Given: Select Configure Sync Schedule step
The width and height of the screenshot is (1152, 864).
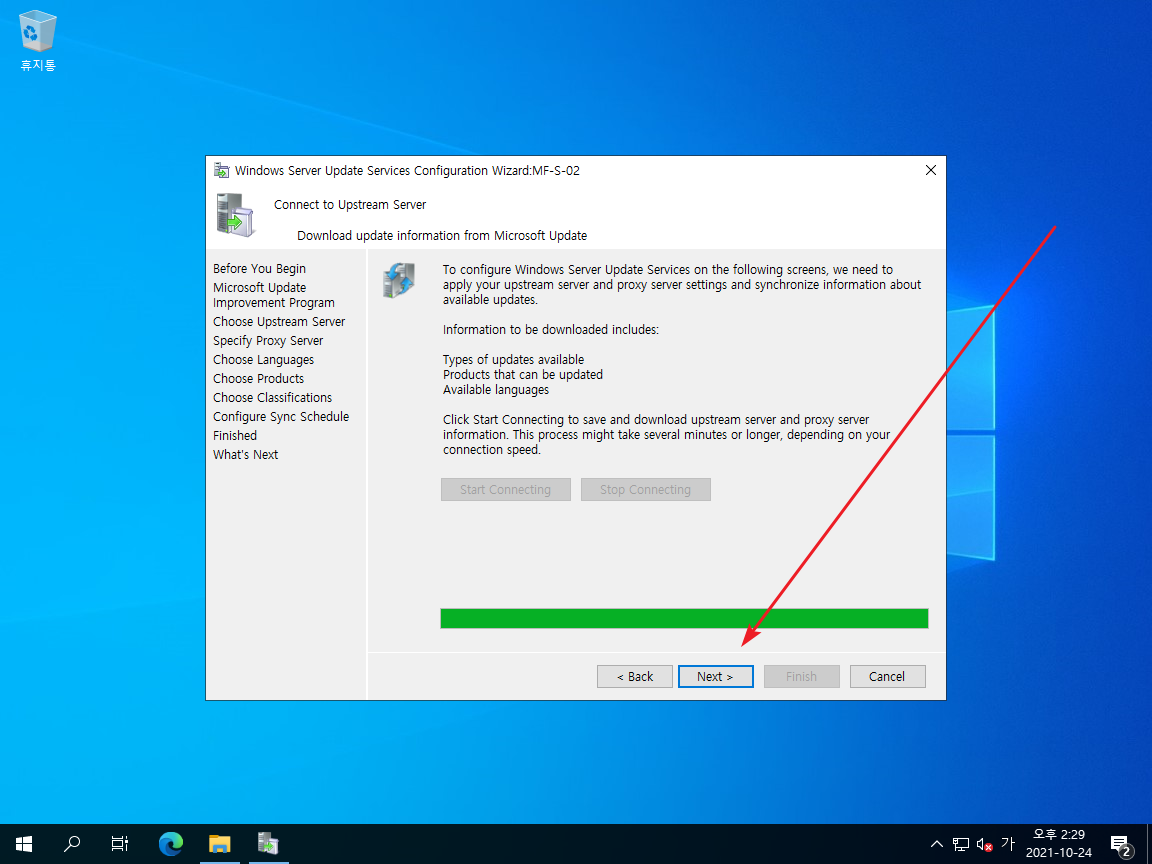Looking at the screenshot, I should click(281, 417).
